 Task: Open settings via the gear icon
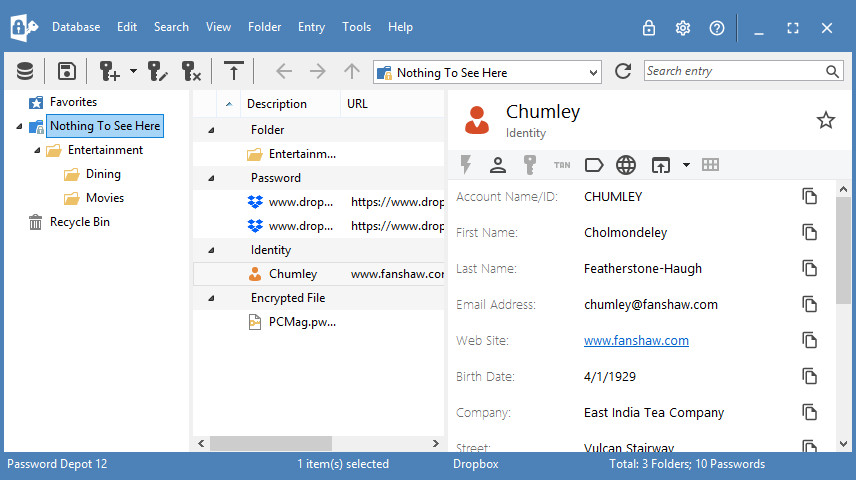click(683, 27)
